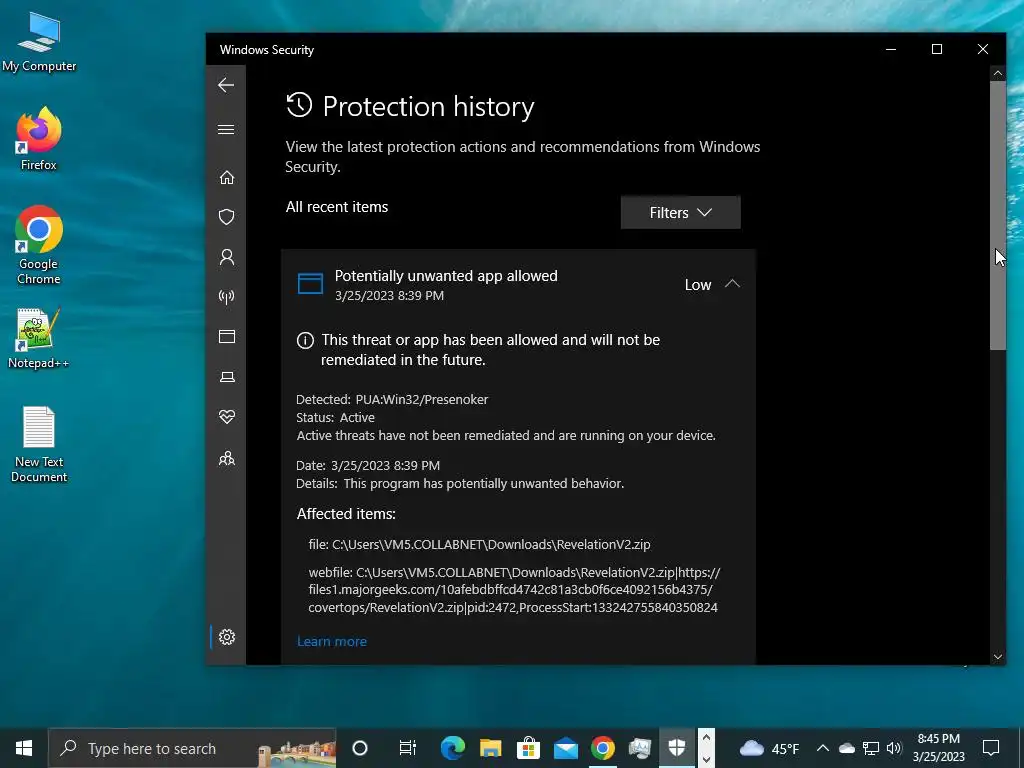
Task: Open the notification center icon
Action: (991, 748)
